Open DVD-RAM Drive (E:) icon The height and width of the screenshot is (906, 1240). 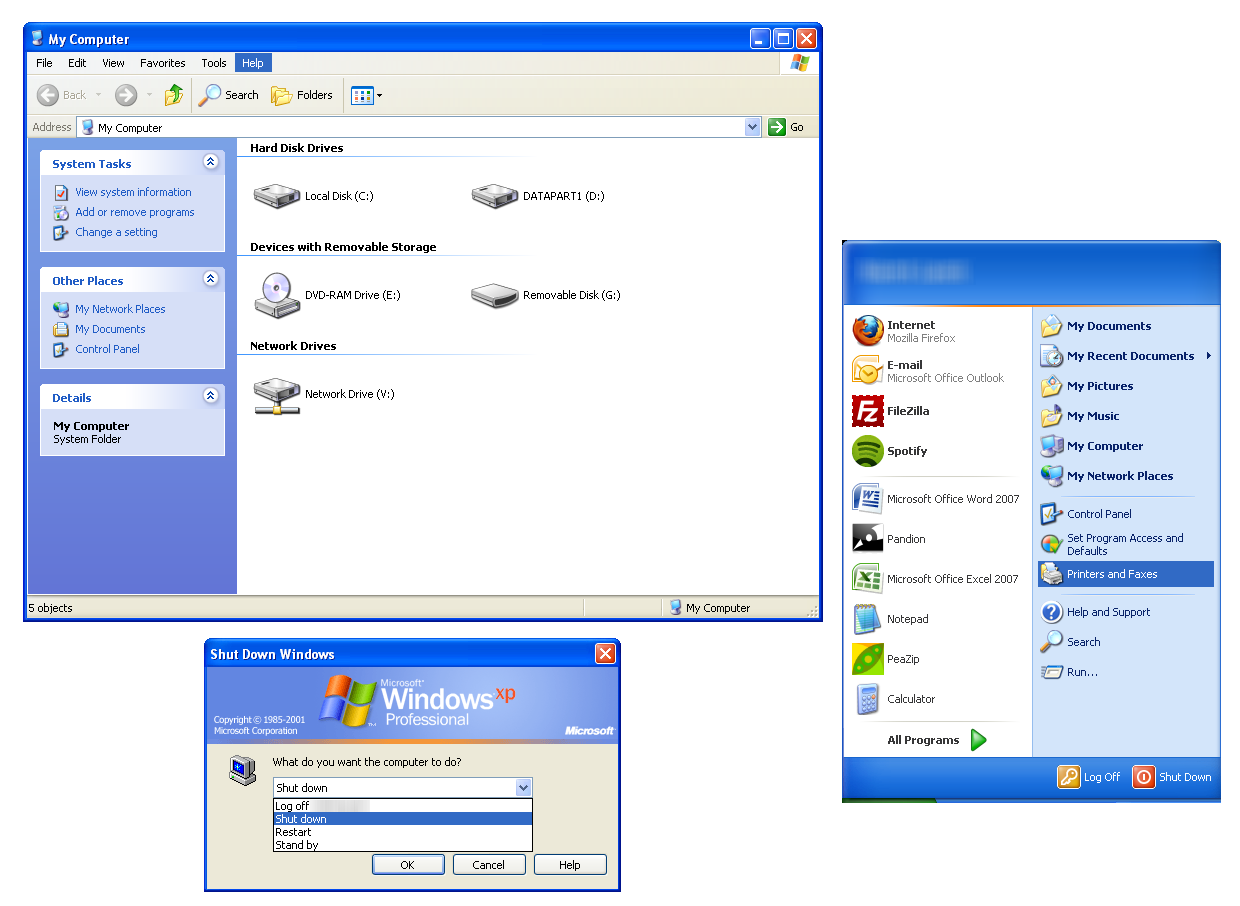pyautogui.click(x=277, y=294)
